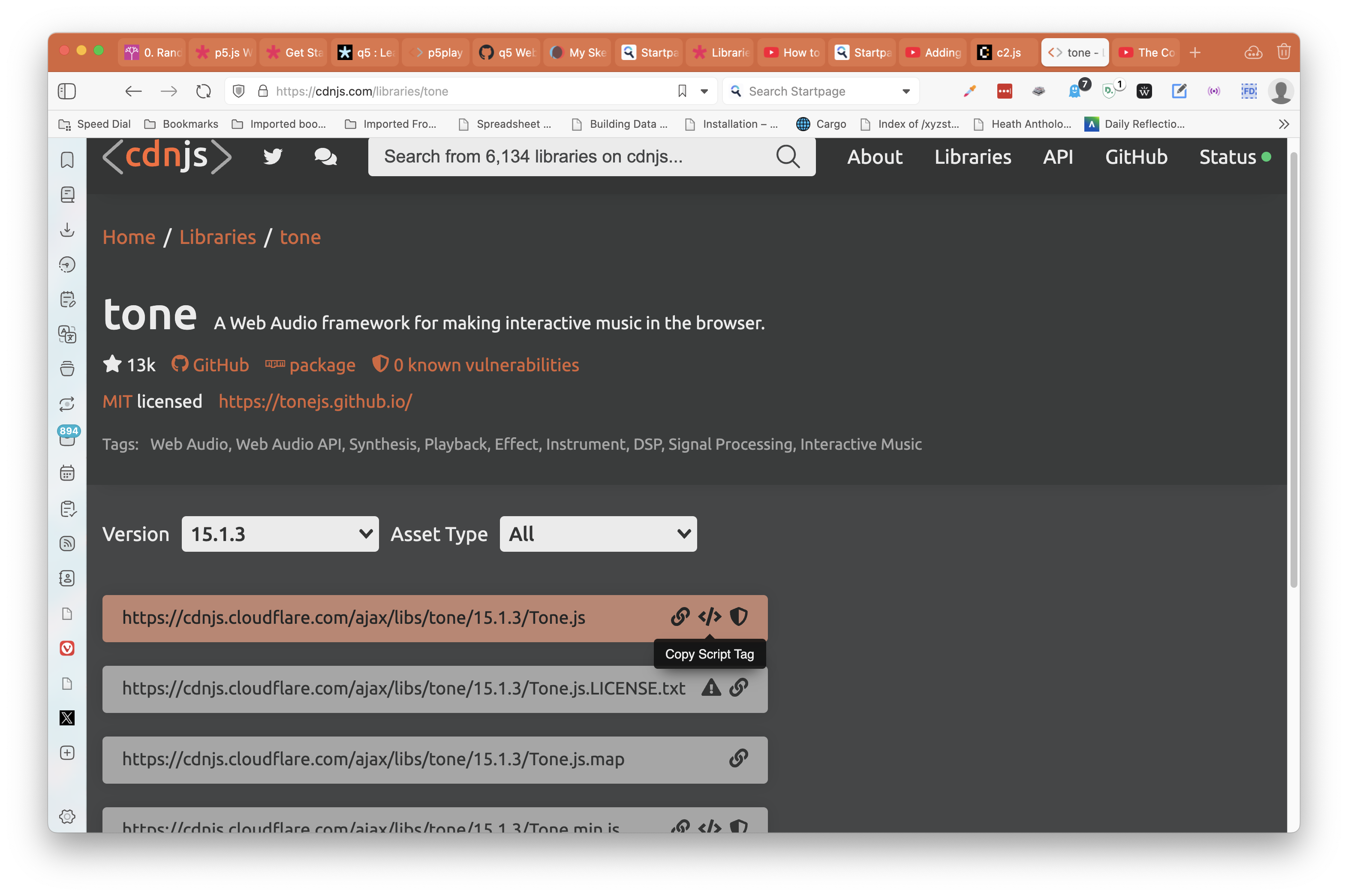Toggle the side panel visibility button
The image size is (1348, 896).
point(67,91)
